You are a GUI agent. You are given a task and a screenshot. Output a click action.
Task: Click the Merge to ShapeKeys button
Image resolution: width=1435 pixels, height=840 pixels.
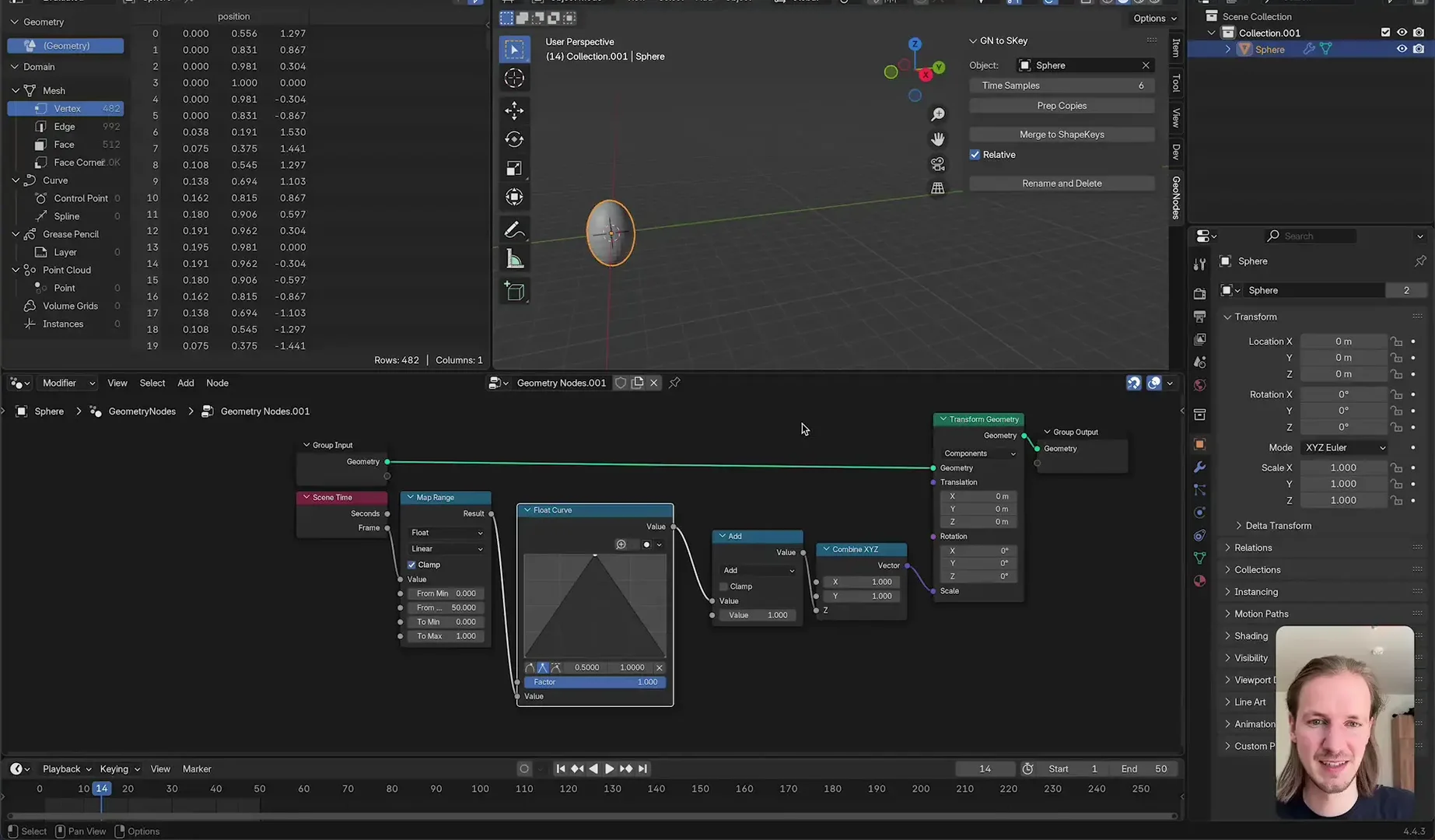(x=1062, y=135)
